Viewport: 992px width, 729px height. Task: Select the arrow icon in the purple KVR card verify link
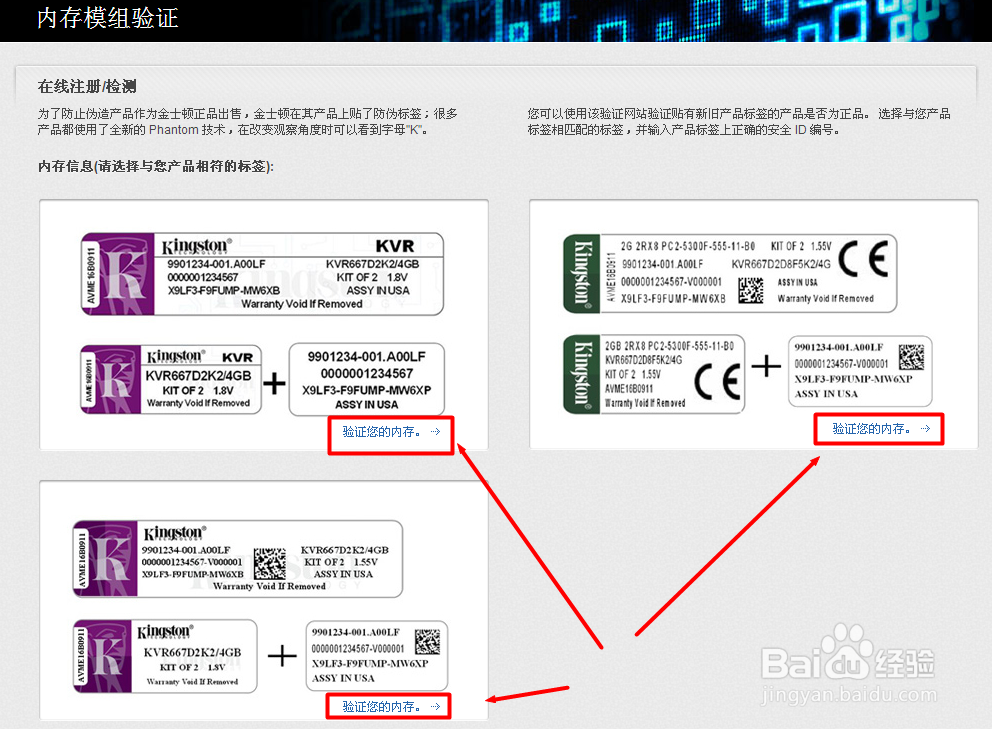[435, 432]
